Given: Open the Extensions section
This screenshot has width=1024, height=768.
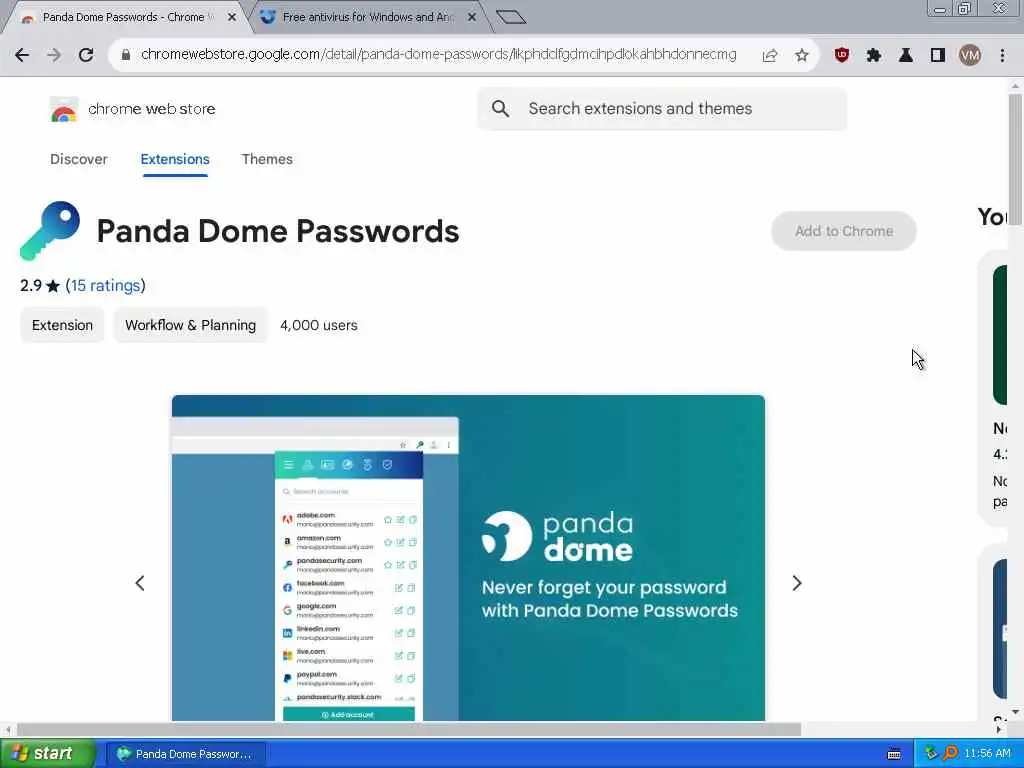Looking at the screenshot, I should [174, 159].
